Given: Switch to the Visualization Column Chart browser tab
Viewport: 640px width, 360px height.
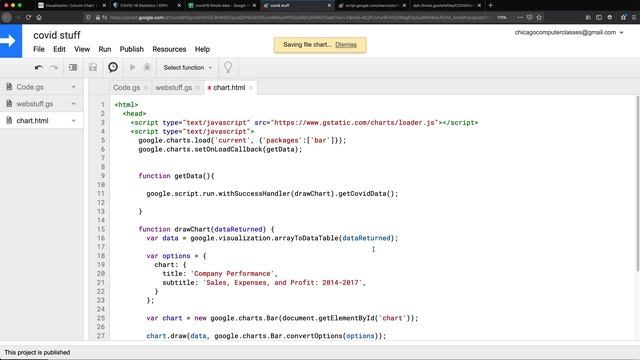Looking at the screenshot, I should pyautogui.click(x=71, y=6).
